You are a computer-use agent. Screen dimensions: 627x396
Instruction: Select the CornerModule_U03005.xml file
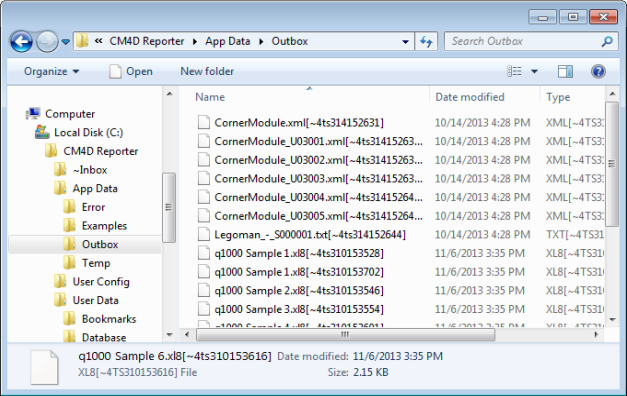click(318, 216)
